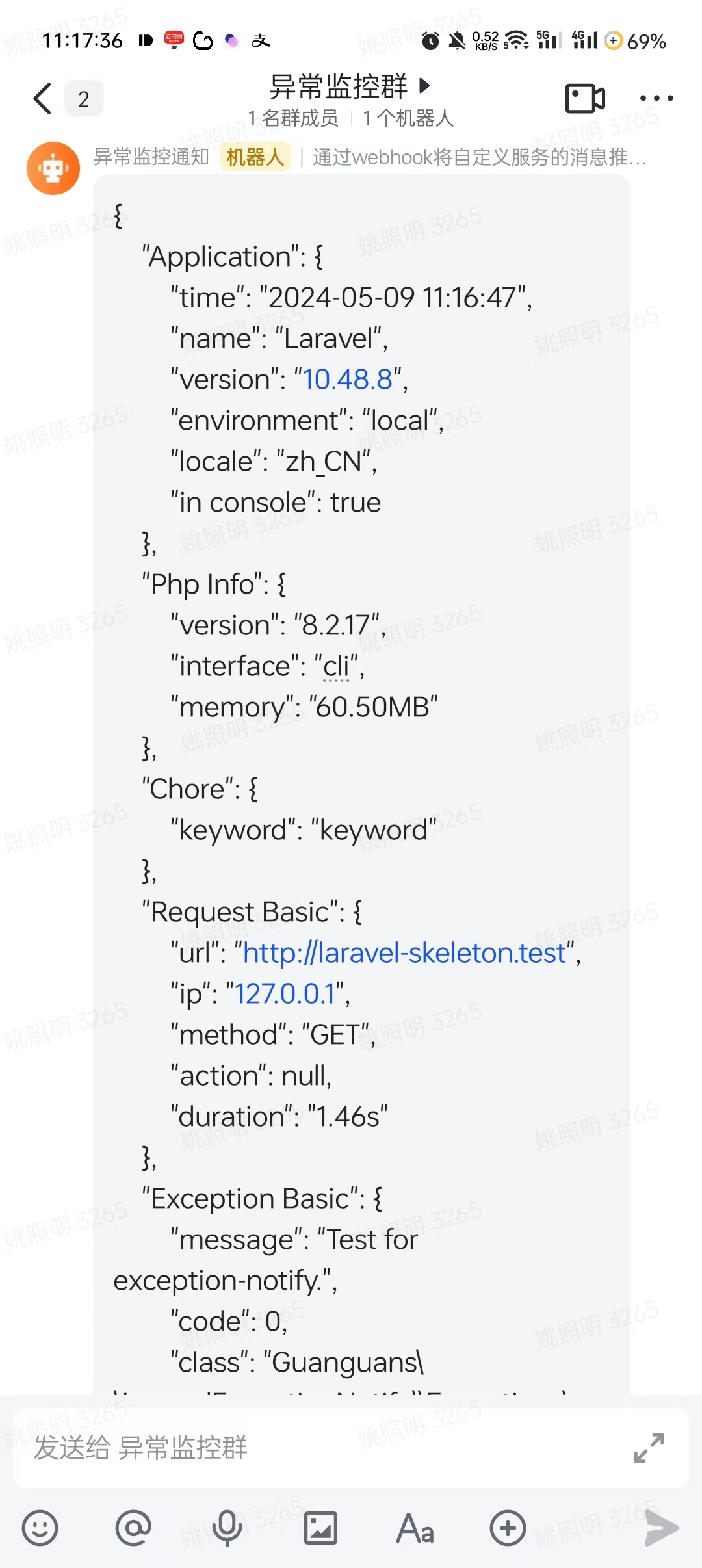Tap the 10.48.8 version link

(348, 380)
